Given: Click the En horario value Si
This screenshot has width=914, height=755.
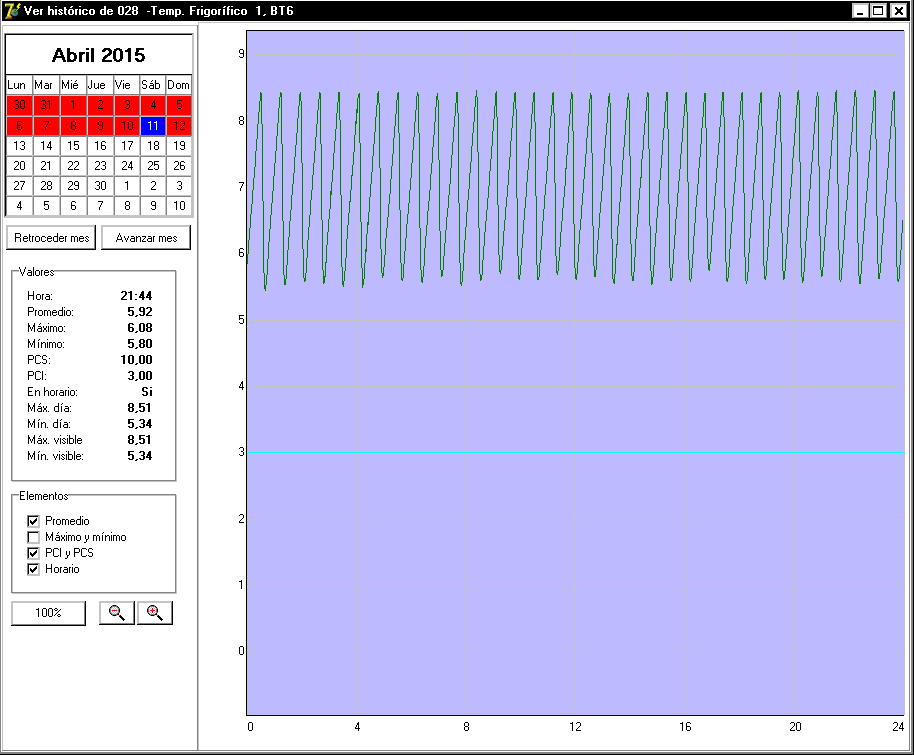Looking at the screenshot, I should pos(147,392).
